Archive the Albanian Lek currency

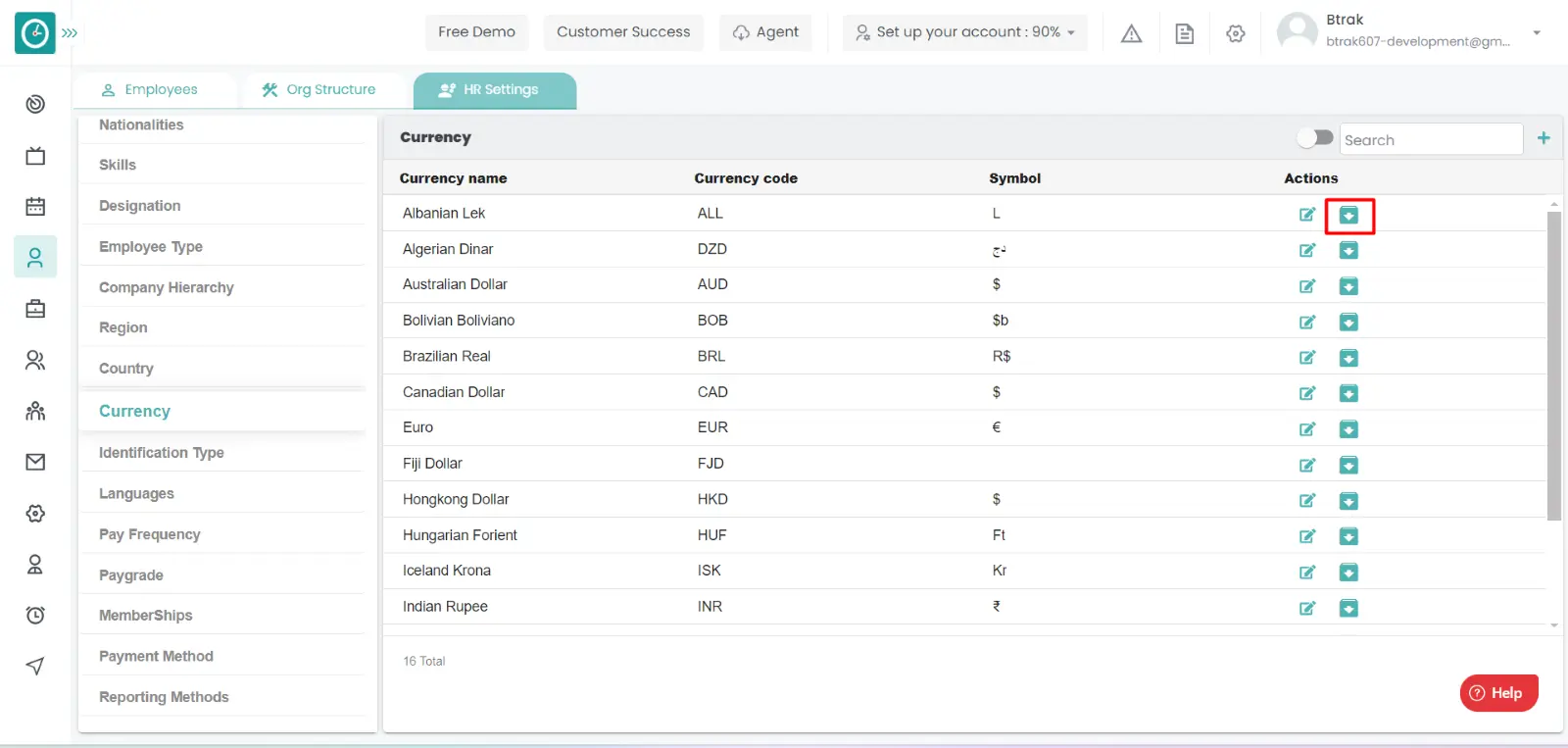tap(1348, 215)
